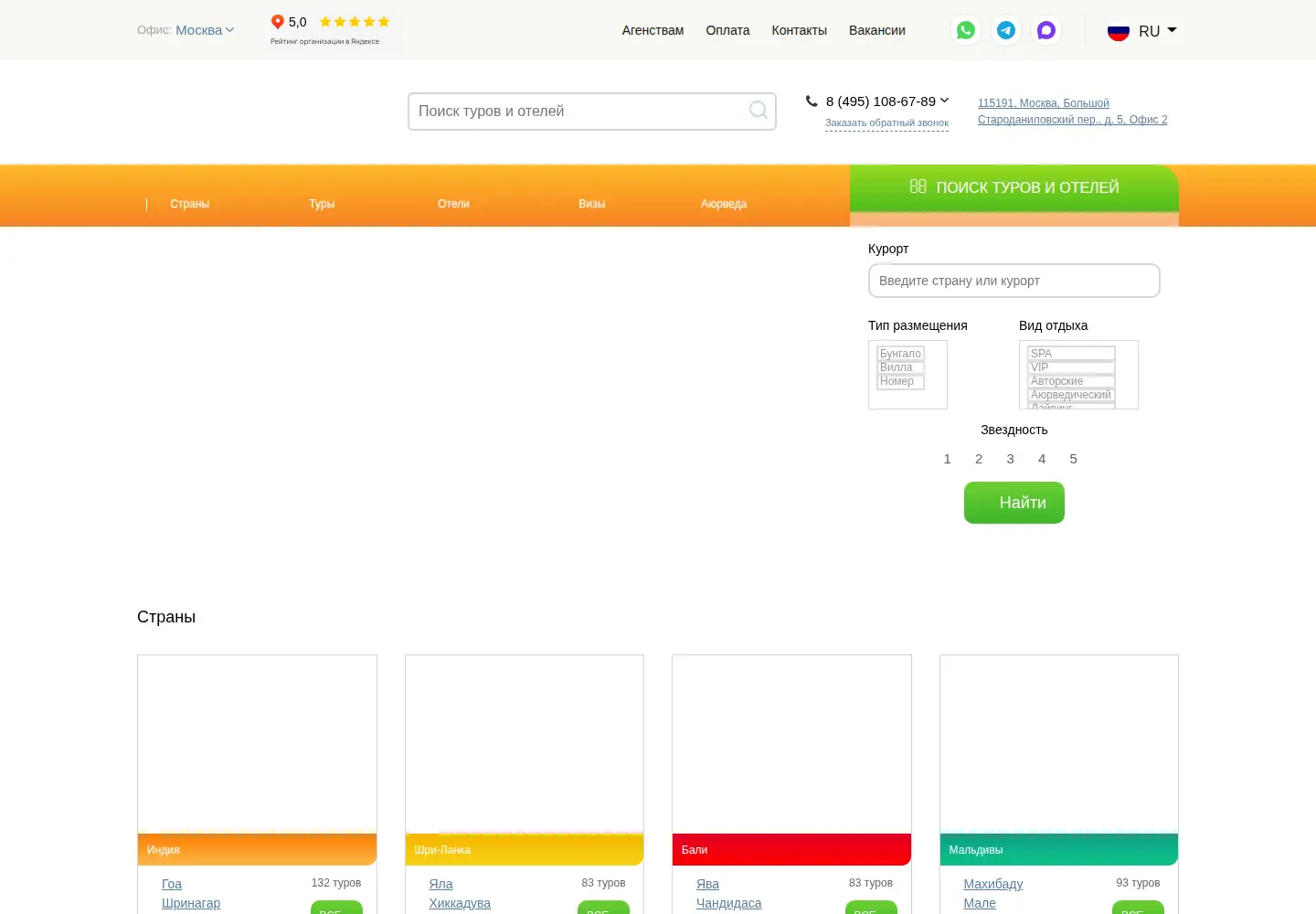
Task: Open the Москва office dropdown
Action: point(205,30)
